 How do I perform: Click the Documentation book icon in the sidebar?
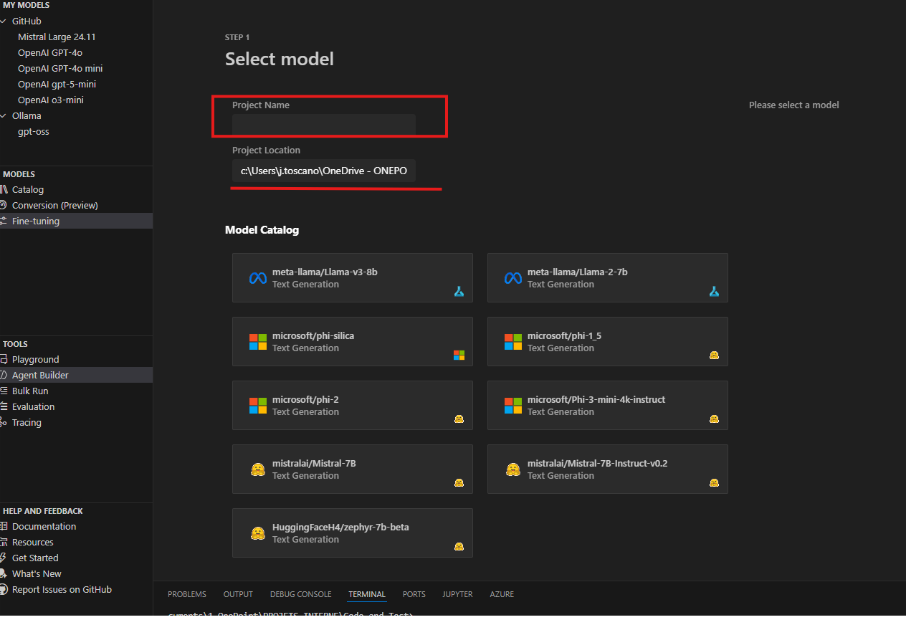tap(3, 527)
